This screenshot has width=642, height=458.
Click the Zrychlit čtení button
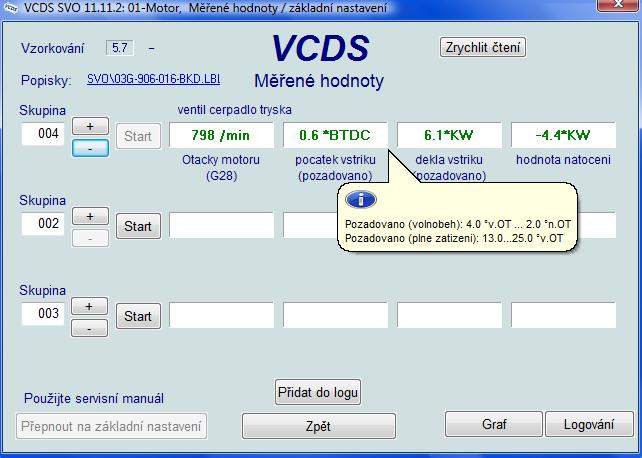(x=483, y=47)
